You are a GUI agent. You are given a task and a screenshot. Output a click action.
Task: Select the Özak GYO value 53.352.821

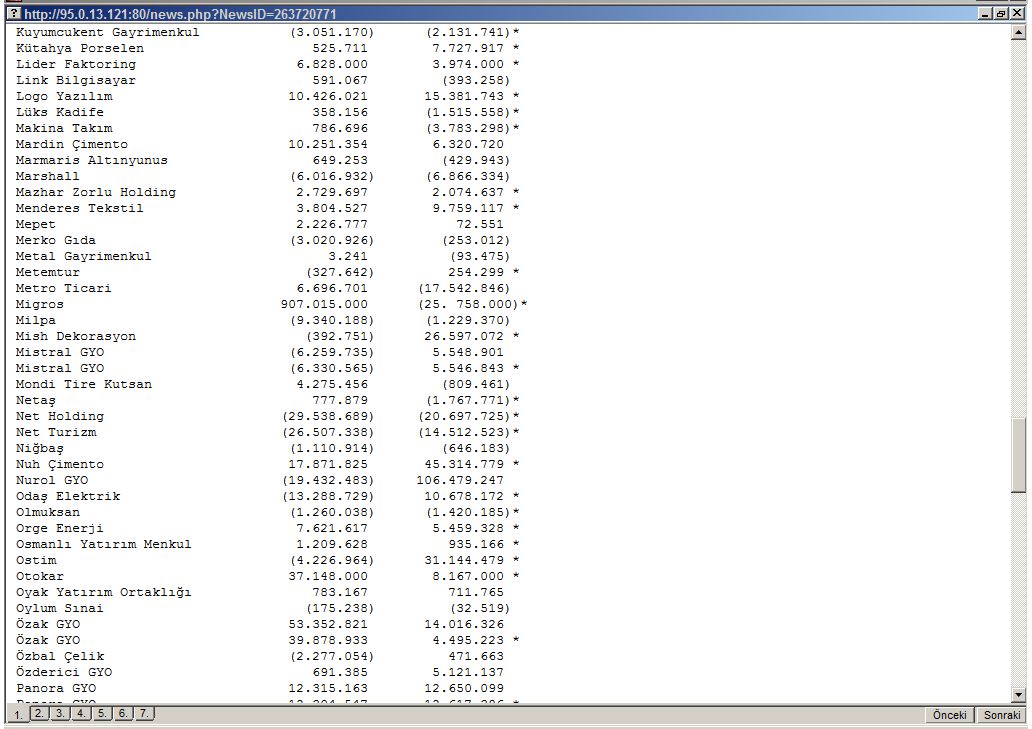point(328,624)
